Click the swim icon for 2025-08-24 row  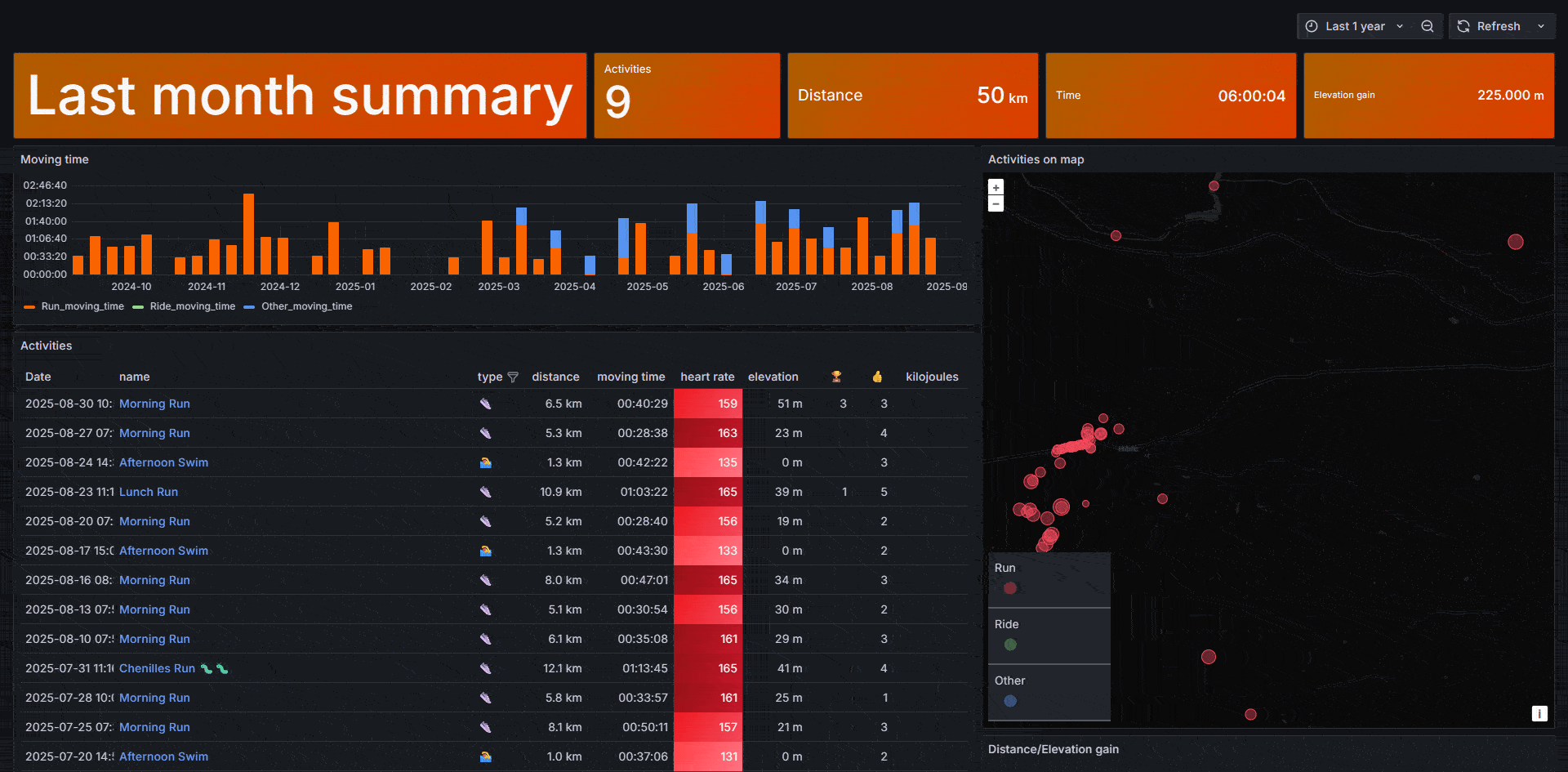tap(485, 462)
